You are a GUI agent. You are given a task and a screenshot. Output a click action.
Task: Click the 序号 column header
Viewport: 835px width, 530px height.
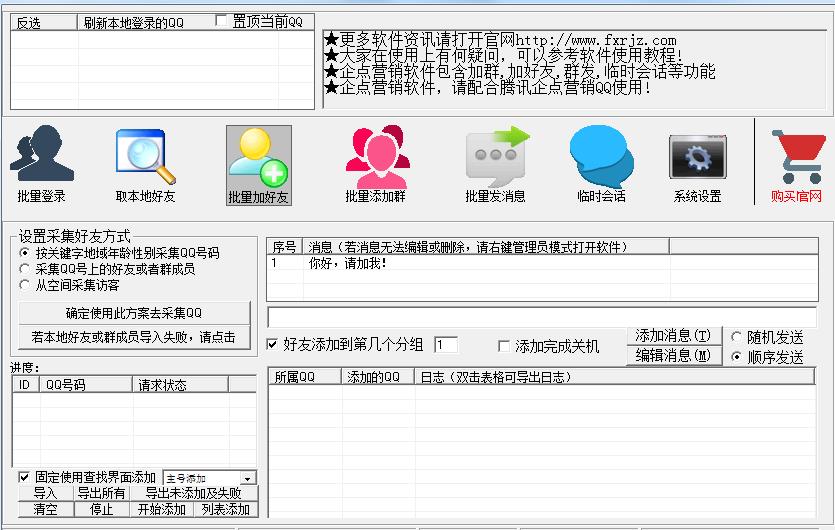click(x=284, y=247)
